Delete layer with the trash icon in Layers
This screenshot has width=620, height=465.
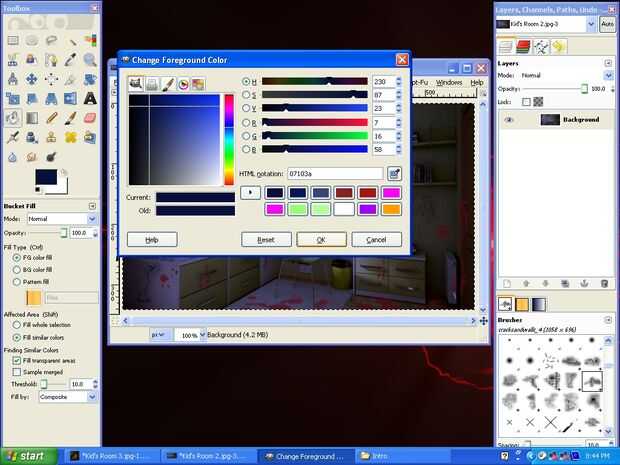pos(604,284)
